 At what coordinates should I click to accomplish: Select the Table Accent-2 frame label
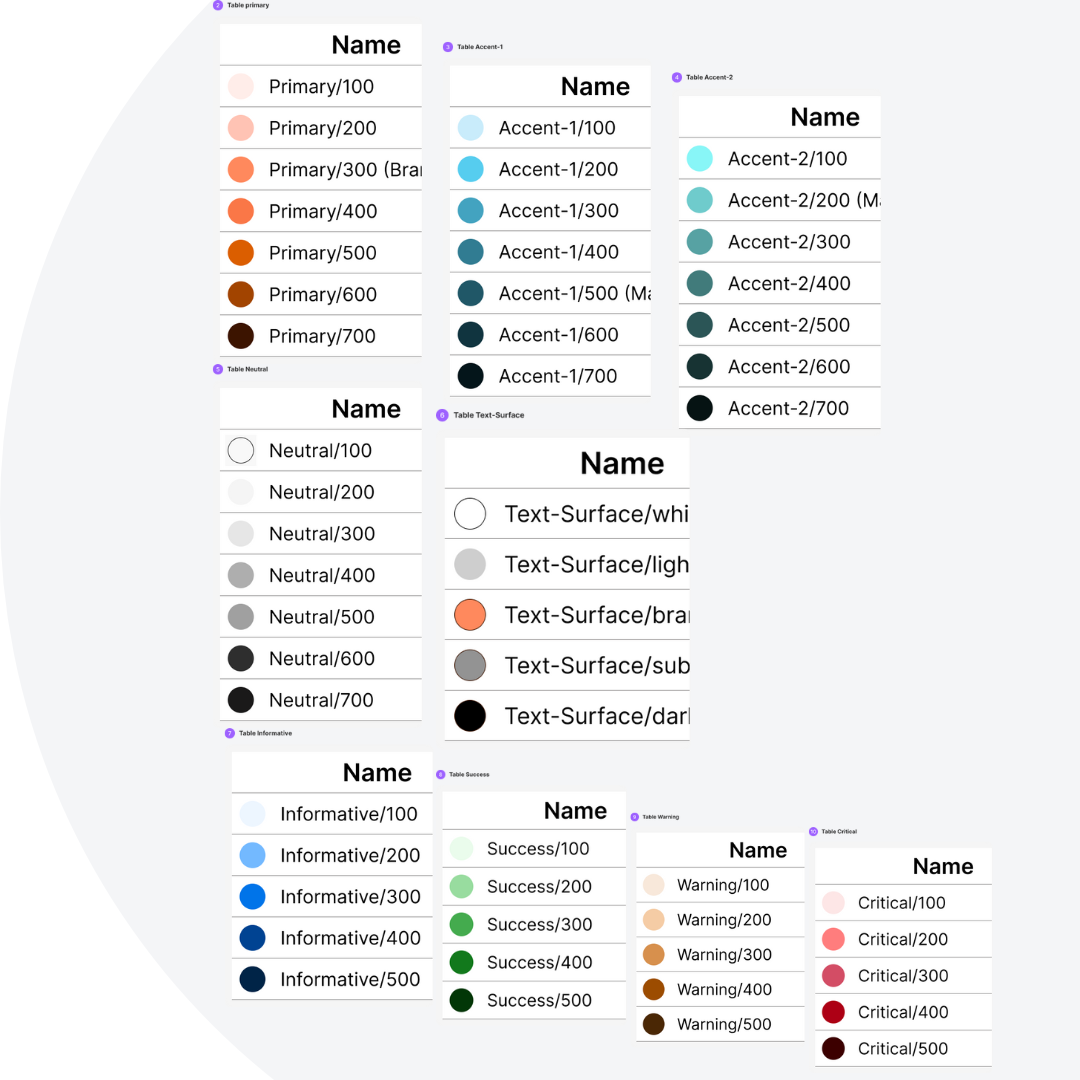click(x=709, y=77)
